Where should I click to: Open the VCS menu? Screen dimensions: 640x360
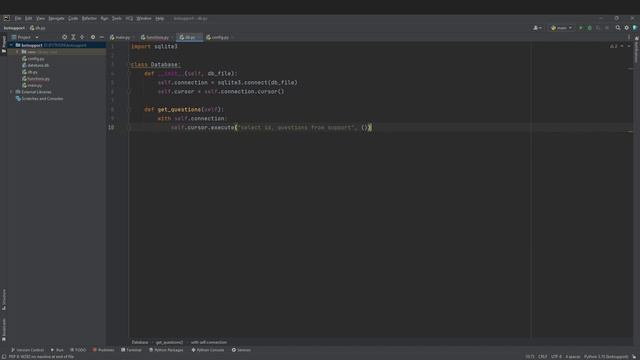129,18
